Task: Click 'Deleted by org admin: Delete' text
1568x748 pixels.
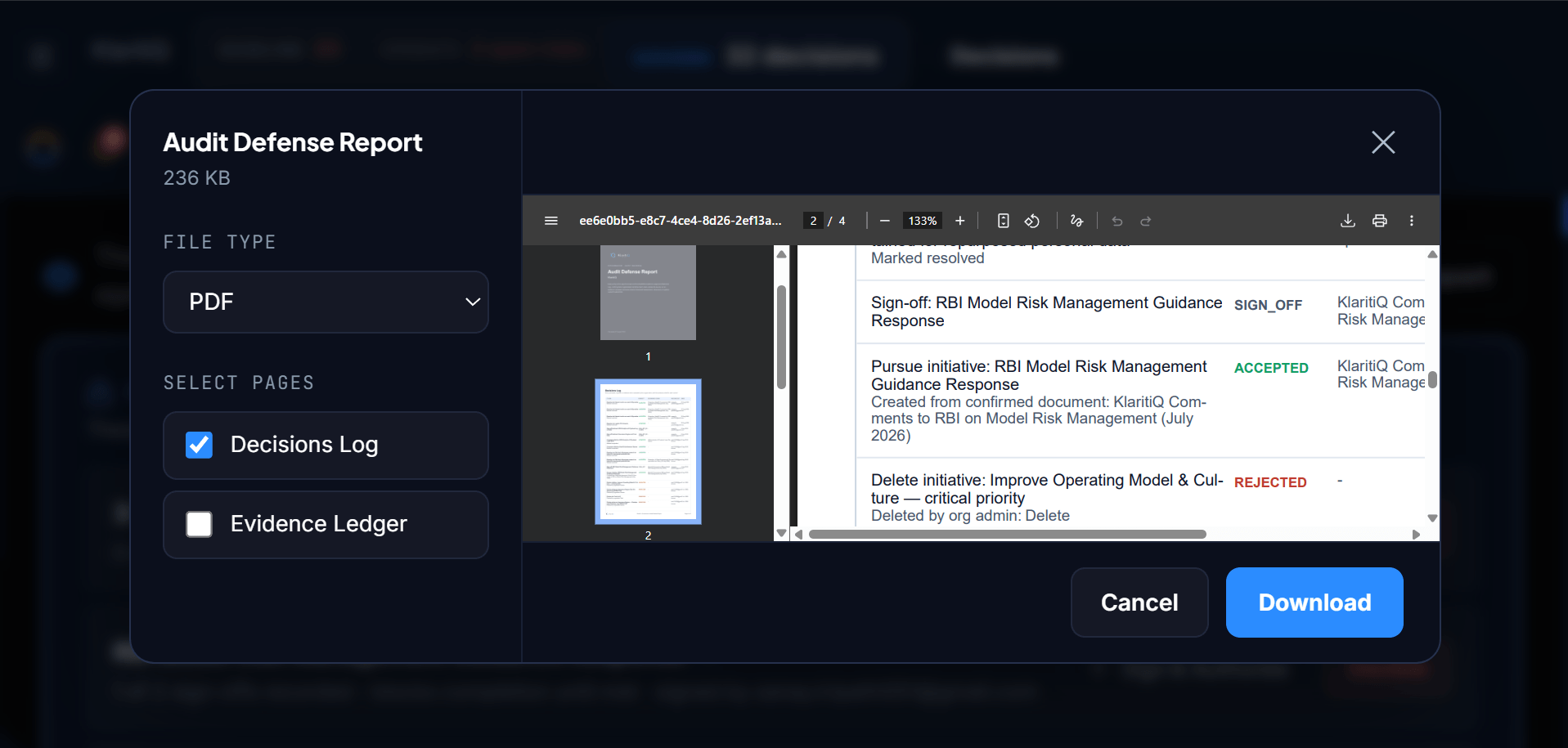Action: (x=970, y=516)
